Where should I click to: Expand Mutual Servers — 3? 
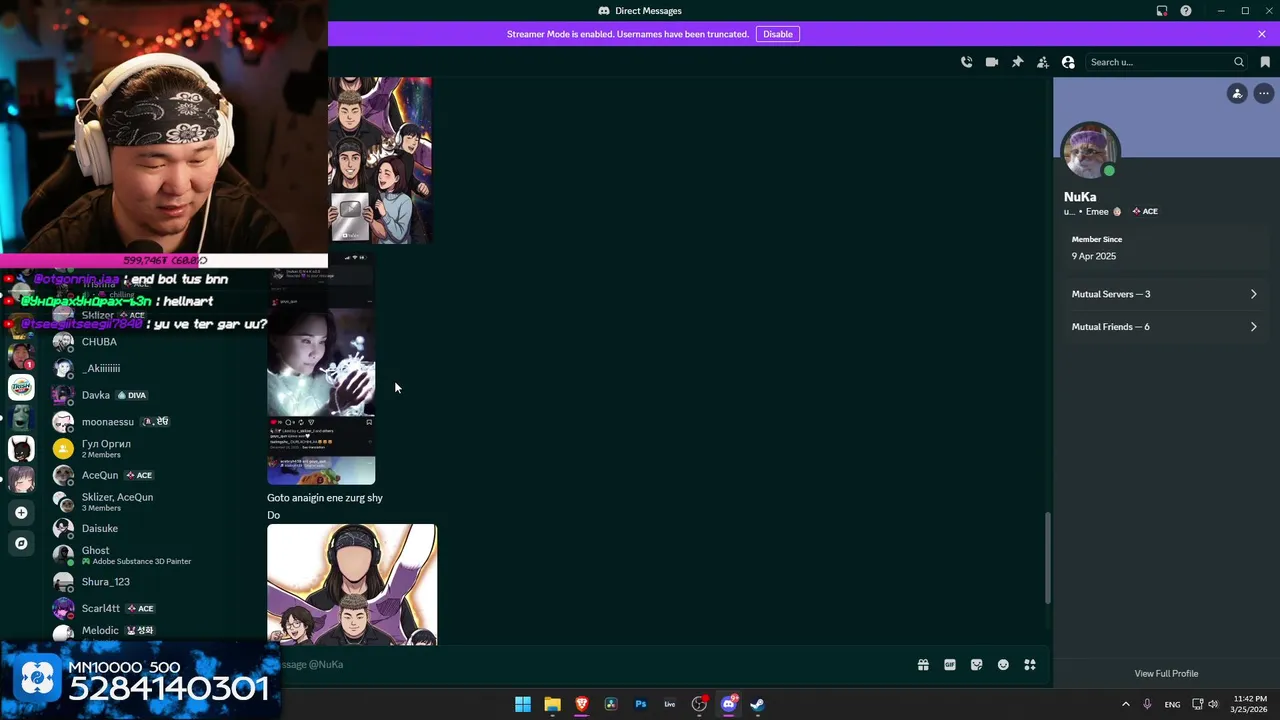tap(1165, 294)
